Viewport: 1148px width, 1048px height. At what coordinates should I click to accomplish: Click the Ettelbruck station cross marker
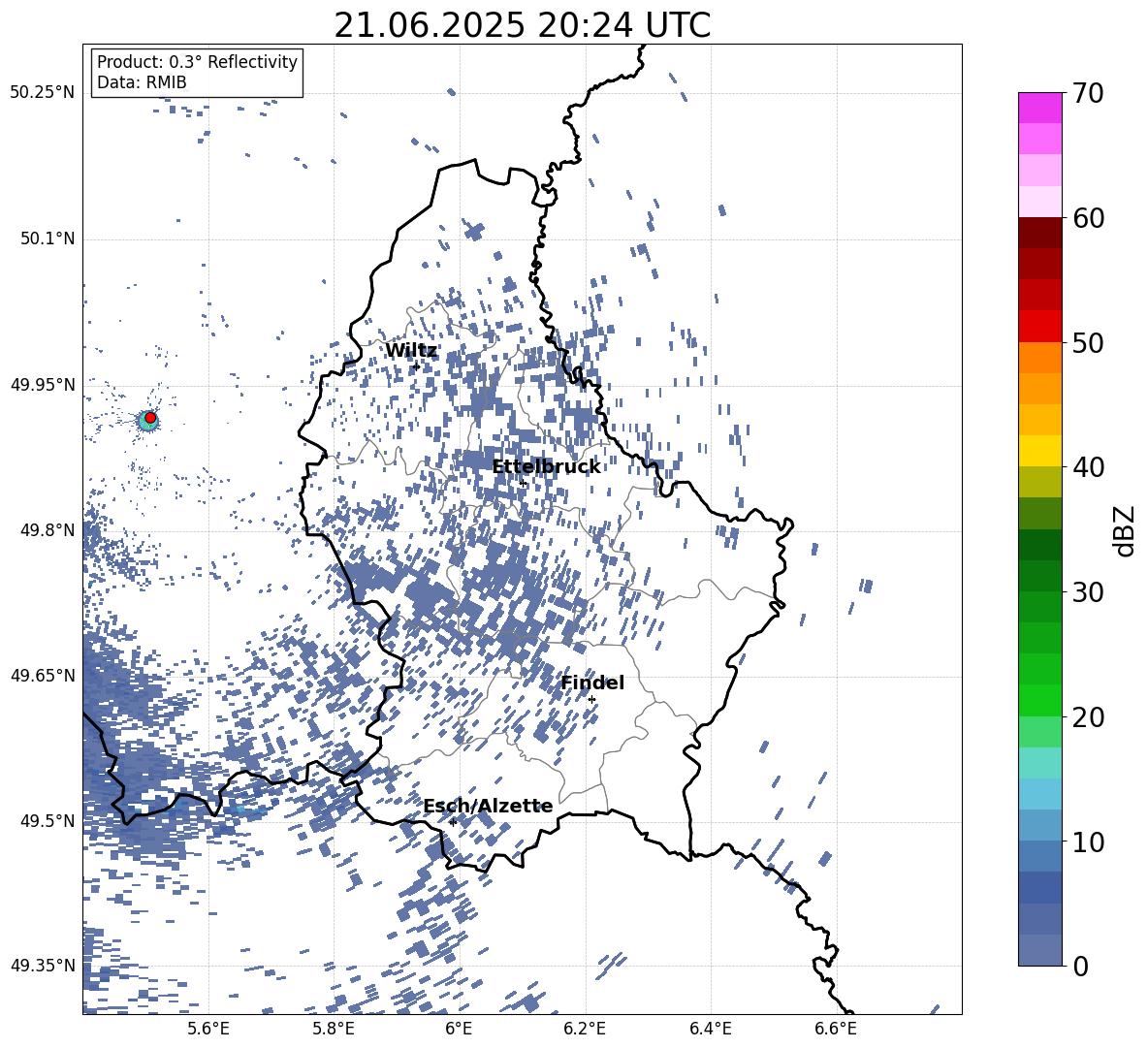point(523,484)
